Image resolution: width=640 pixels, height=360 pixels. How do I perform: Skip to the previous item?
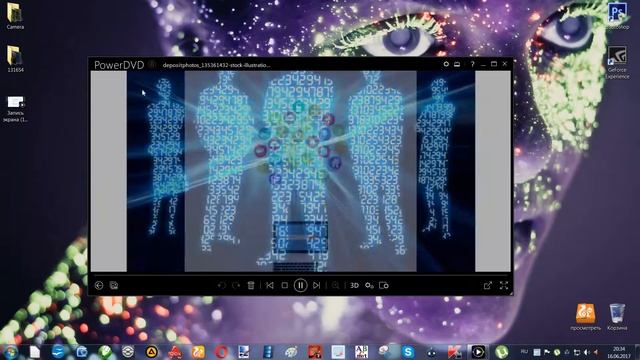coord(270,285)
